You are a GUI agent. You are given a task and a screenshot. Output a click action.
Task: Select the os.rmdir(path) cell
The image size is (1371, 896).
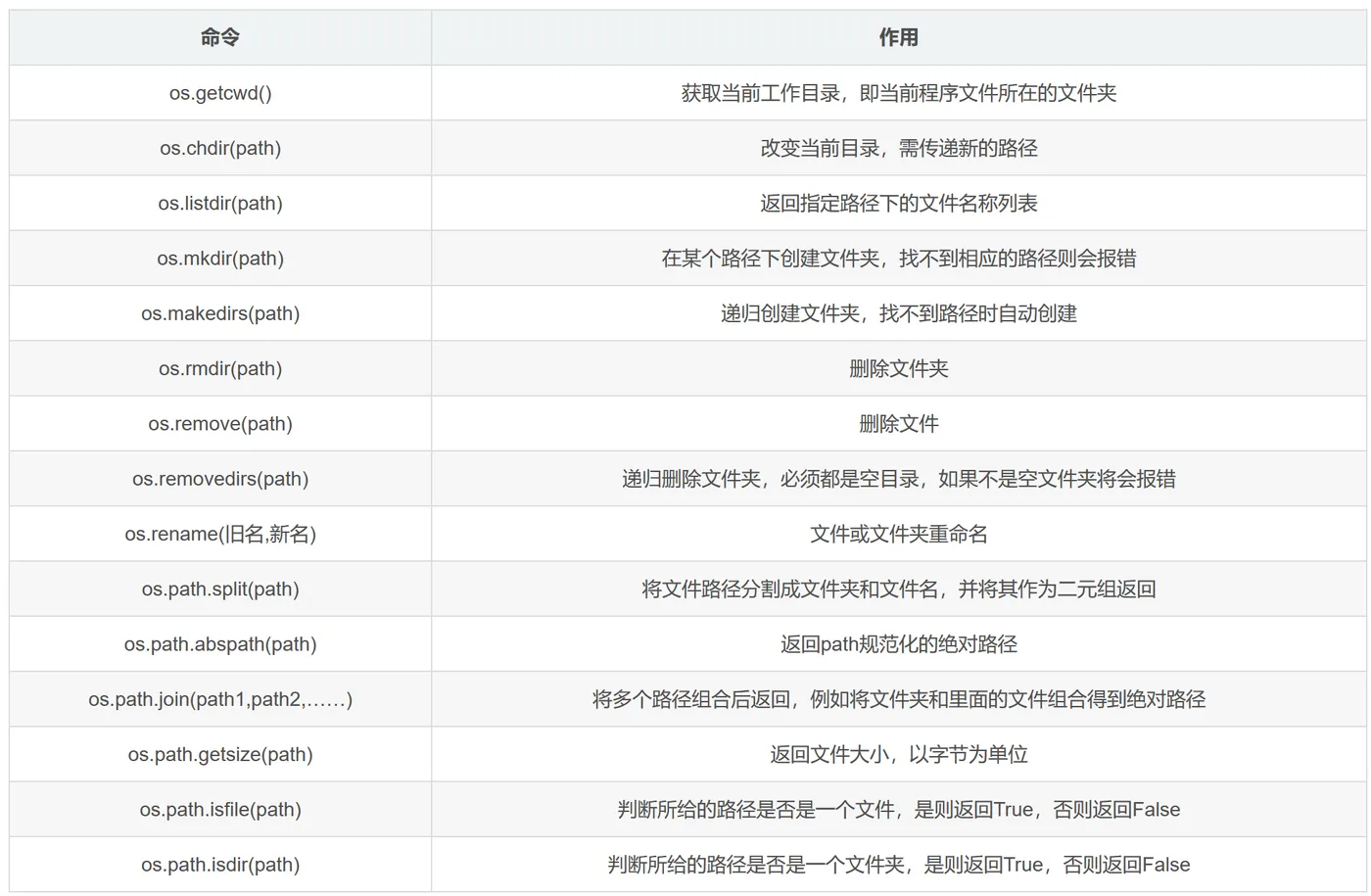[220, 368]
